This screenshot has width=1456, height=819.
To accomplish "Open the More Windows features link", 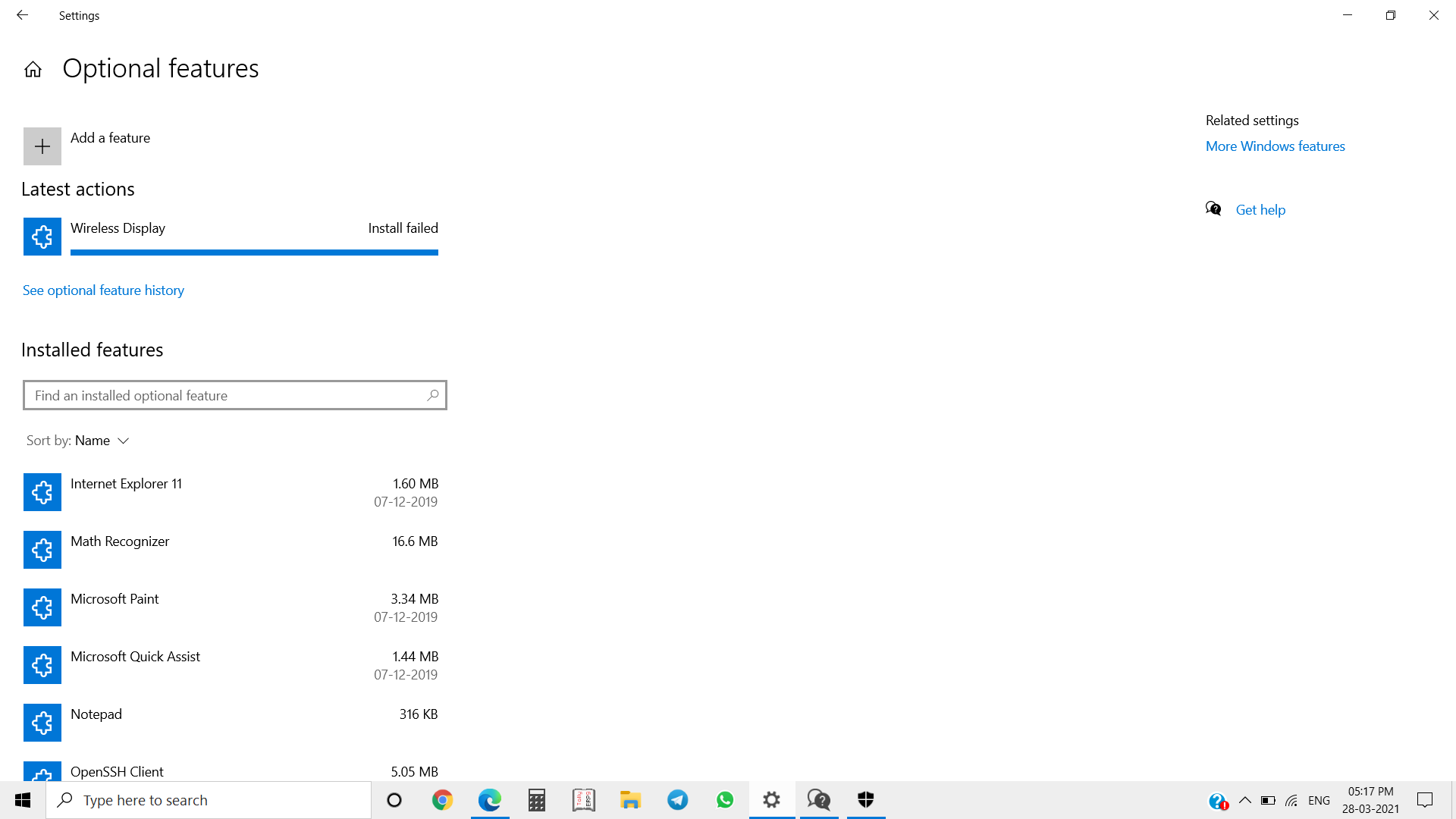I will click(x=1275, y=146).
